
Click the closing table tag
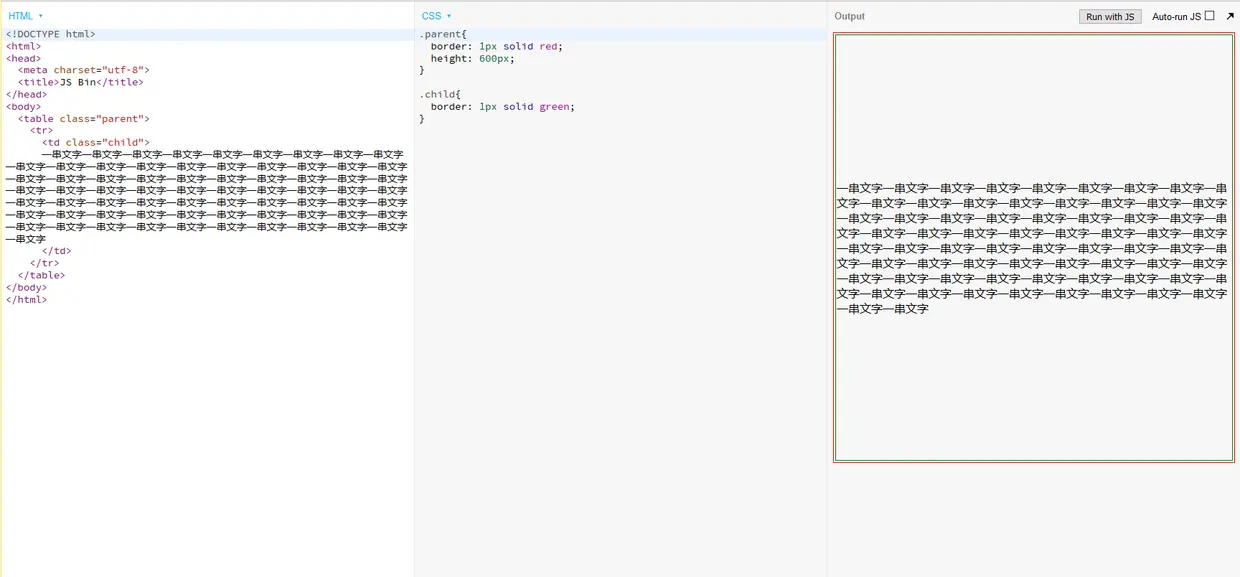(40, 275)
